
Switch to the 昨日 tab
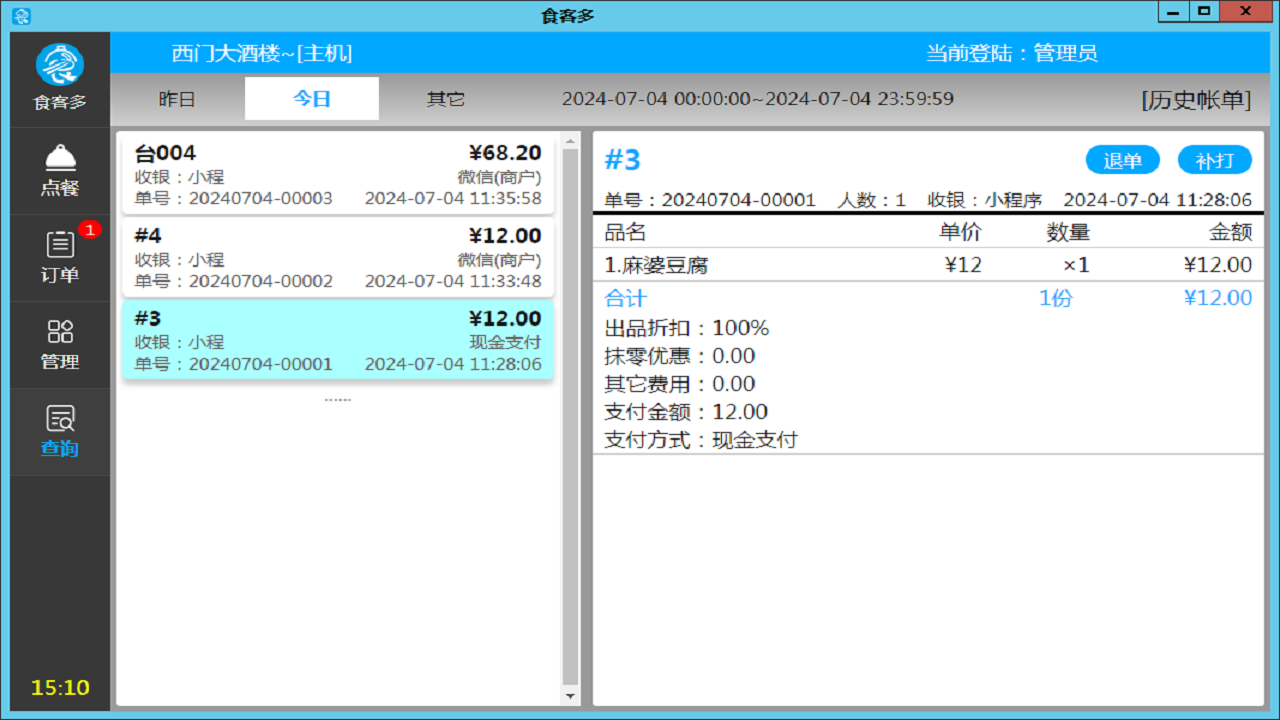(178, 99)
